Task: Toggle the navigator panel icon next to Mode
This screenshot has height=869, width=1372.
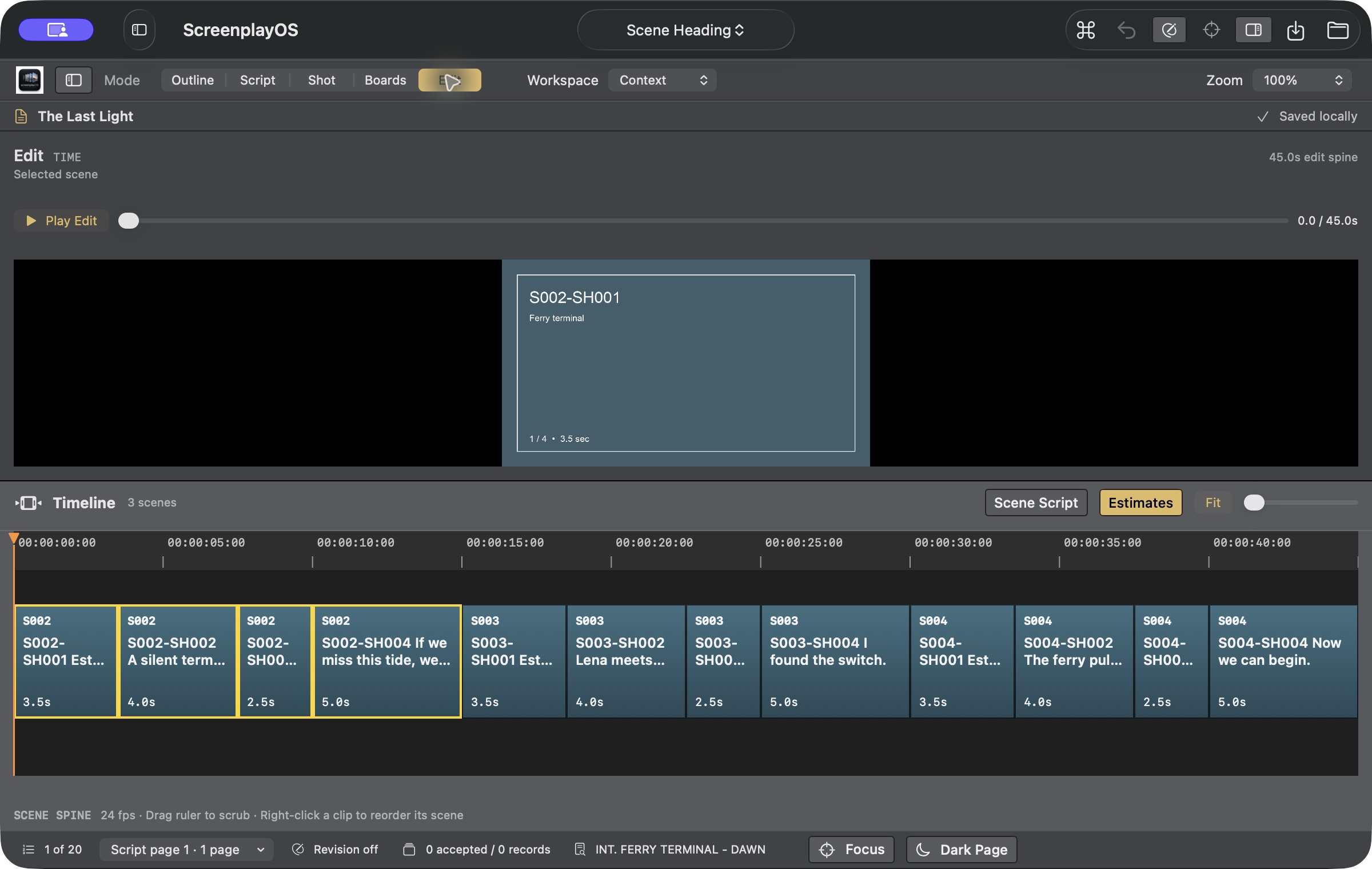Action: point(73,80)
